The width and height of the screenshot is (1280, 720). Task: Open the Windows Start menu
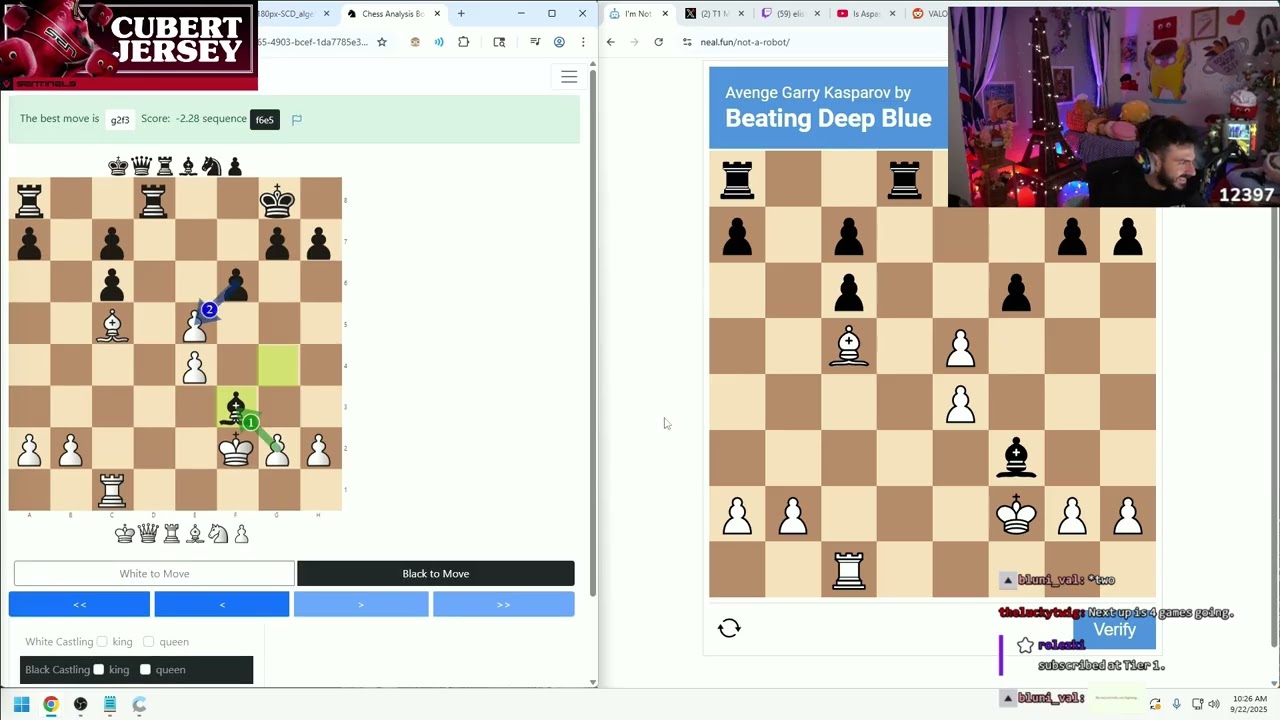pyautogui.click(x=21, y=704)
